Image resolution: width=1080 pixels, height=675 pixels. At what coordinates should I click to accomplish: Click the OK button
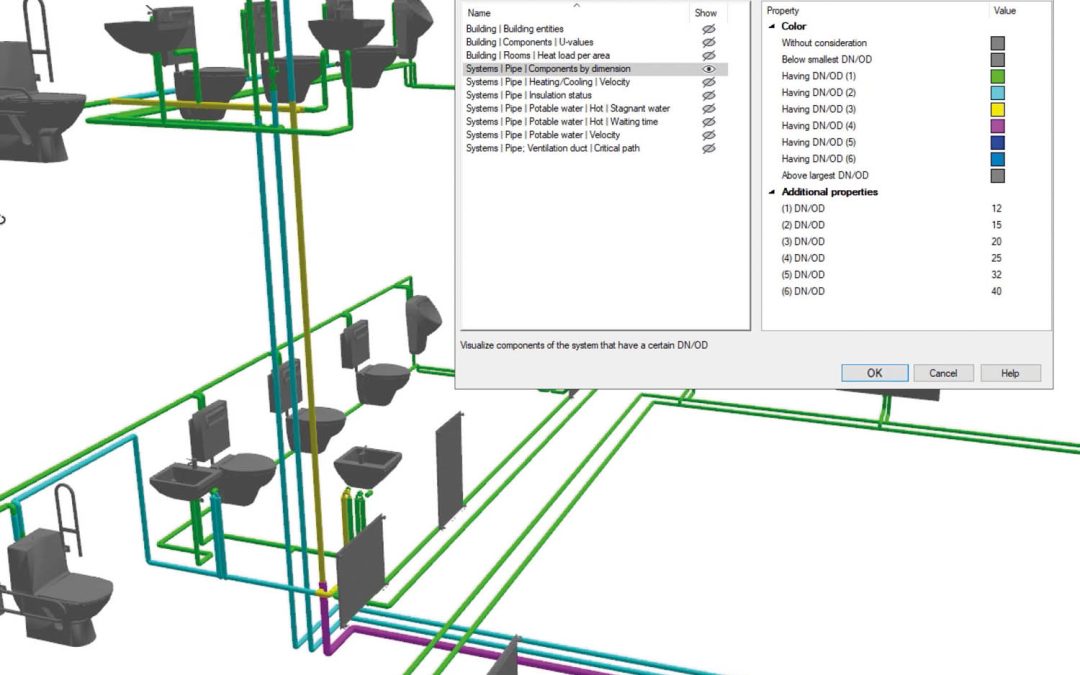pos(875,373)
